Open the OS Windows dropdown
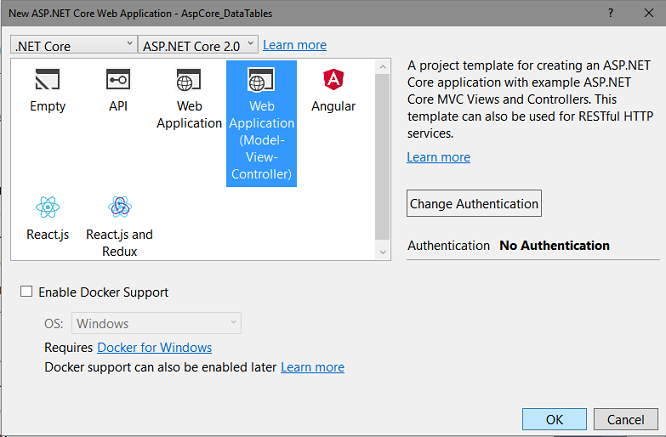The image size is (666, 437). (156, 323)
